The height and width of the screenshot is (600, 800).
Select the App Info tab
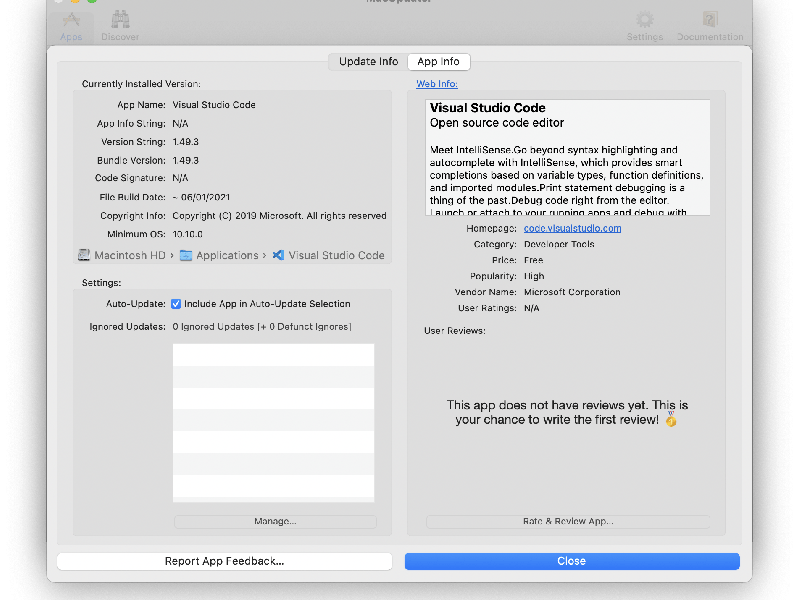438,62
